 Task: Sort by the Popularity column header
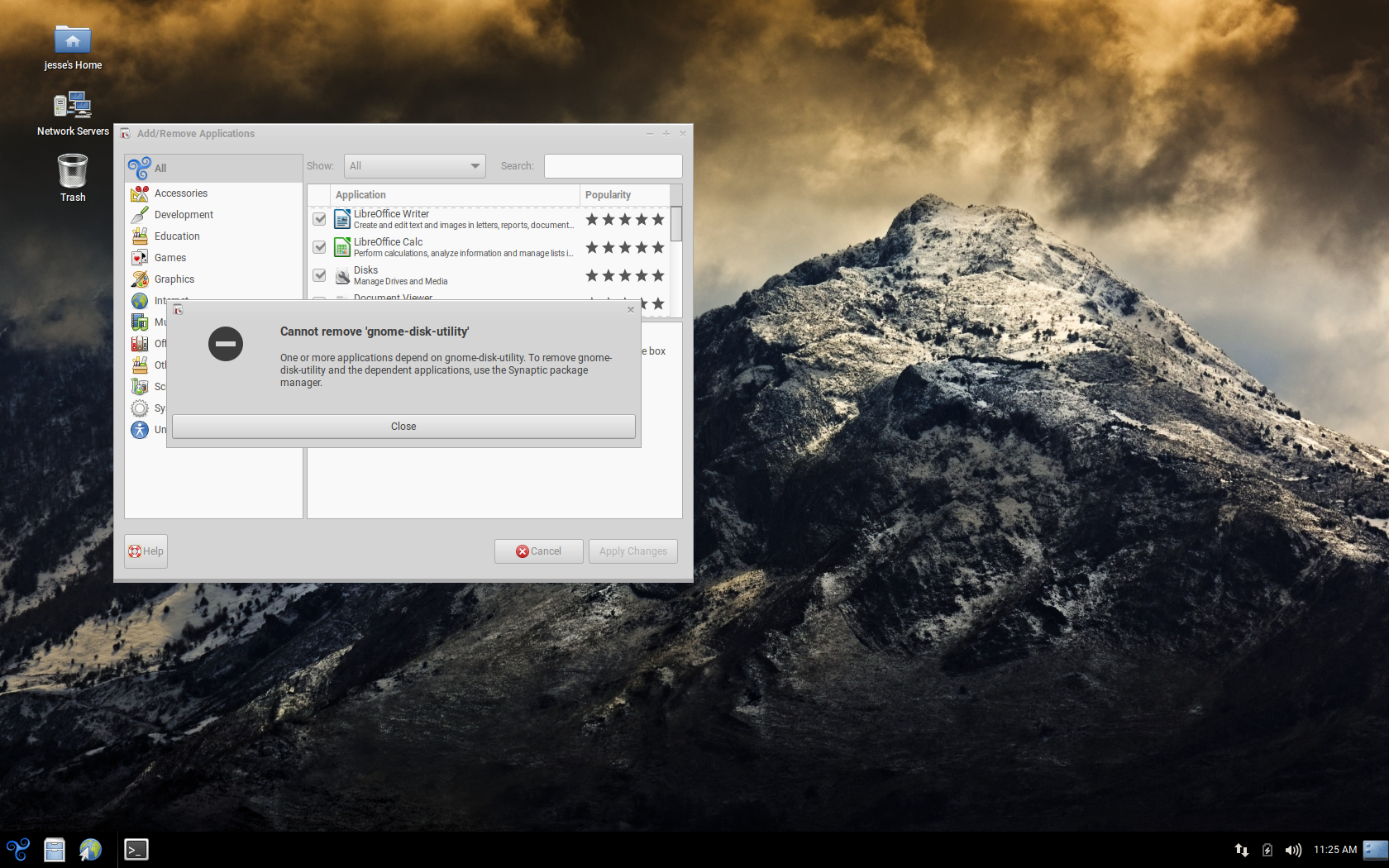click(624, 195)
